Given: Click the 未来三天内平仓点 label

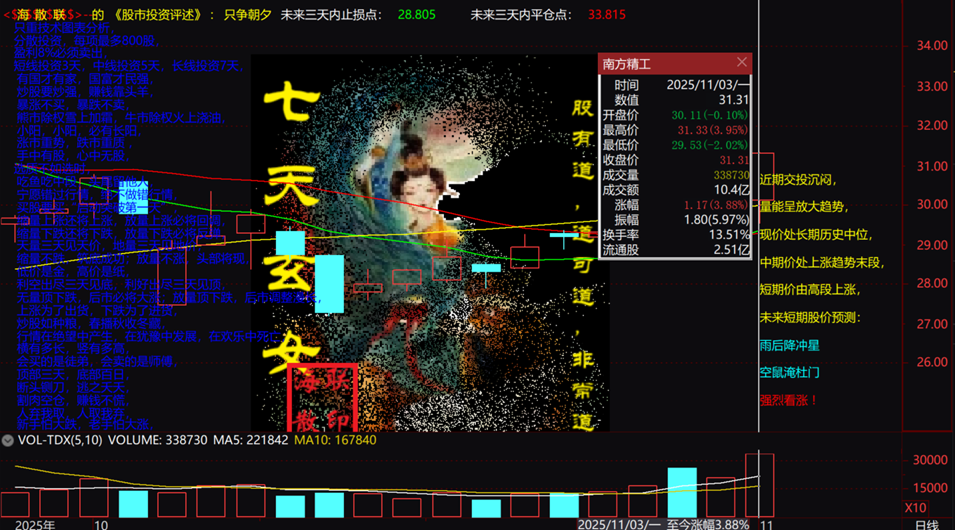Looking at the screenshot, I should [521, 15].
